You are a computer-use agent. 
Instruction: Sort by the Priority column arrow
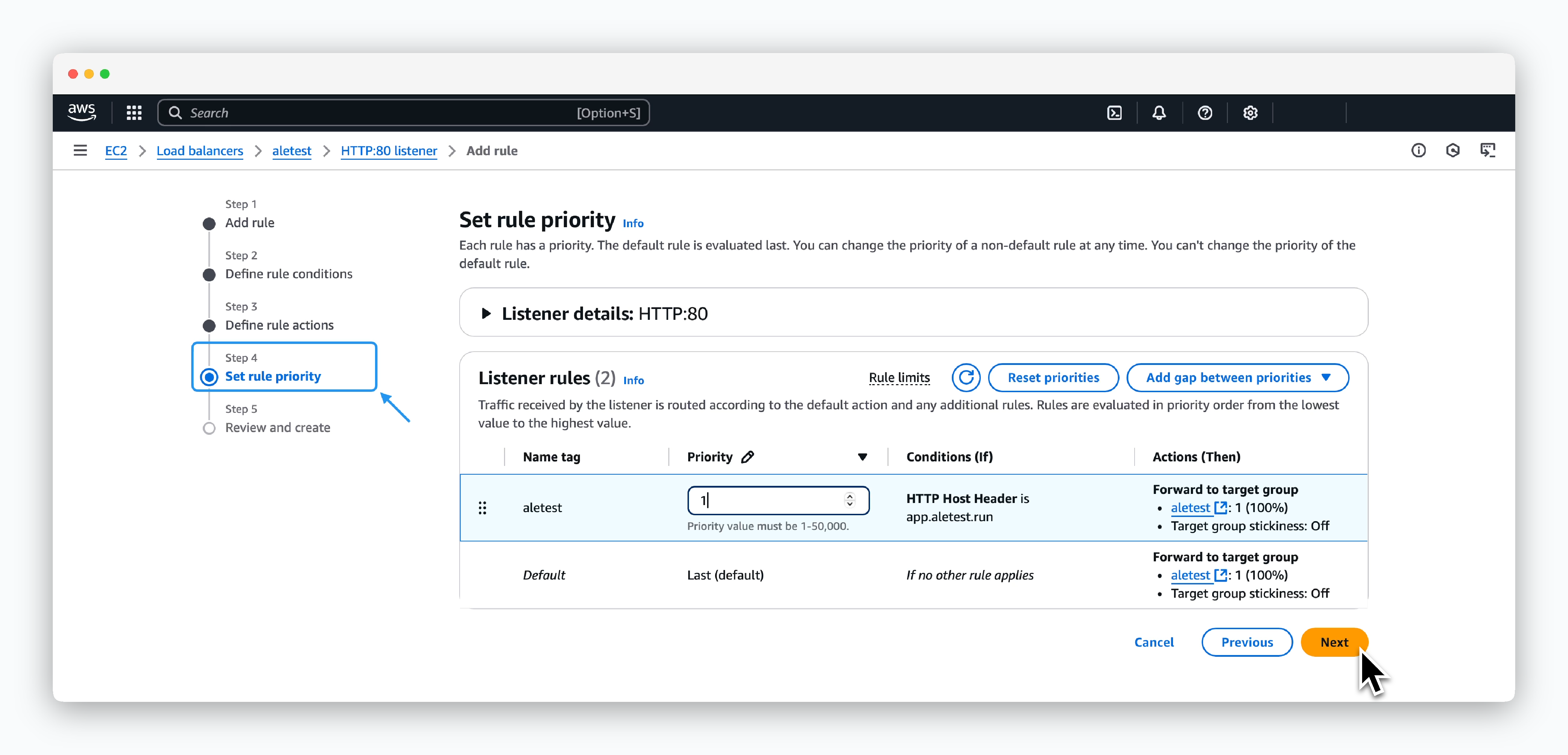pos(862,457)
